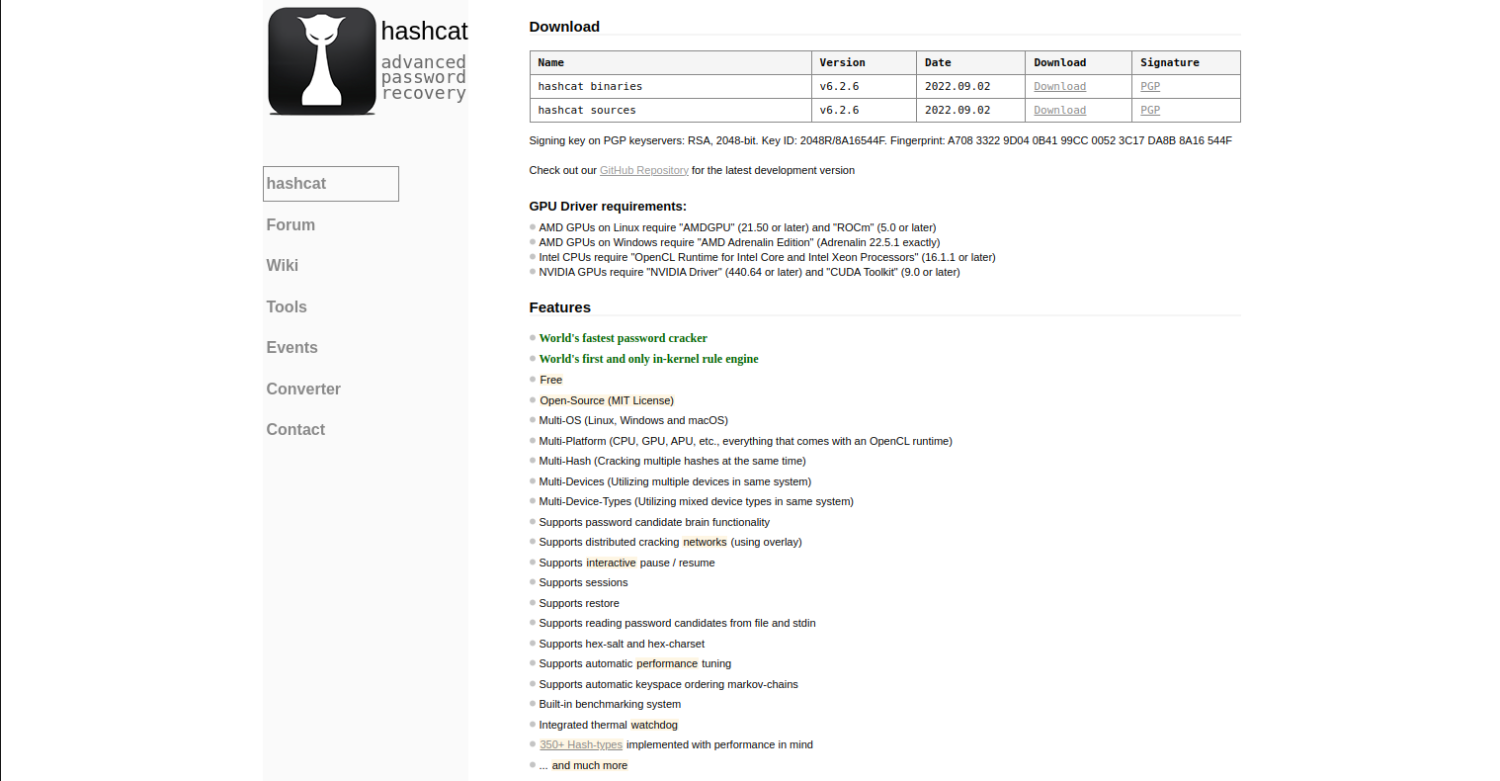Click the highlighted word networks
This screenshot has height=781, width=1500.
point(704,542)
